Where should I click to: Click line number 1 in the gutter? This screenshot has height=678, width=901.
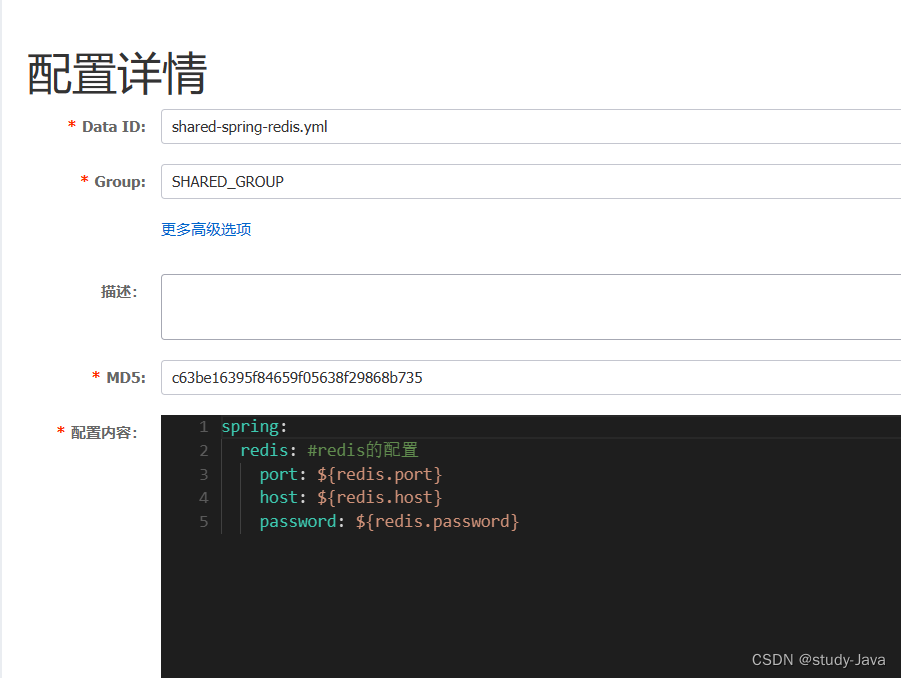coord(203,427)
